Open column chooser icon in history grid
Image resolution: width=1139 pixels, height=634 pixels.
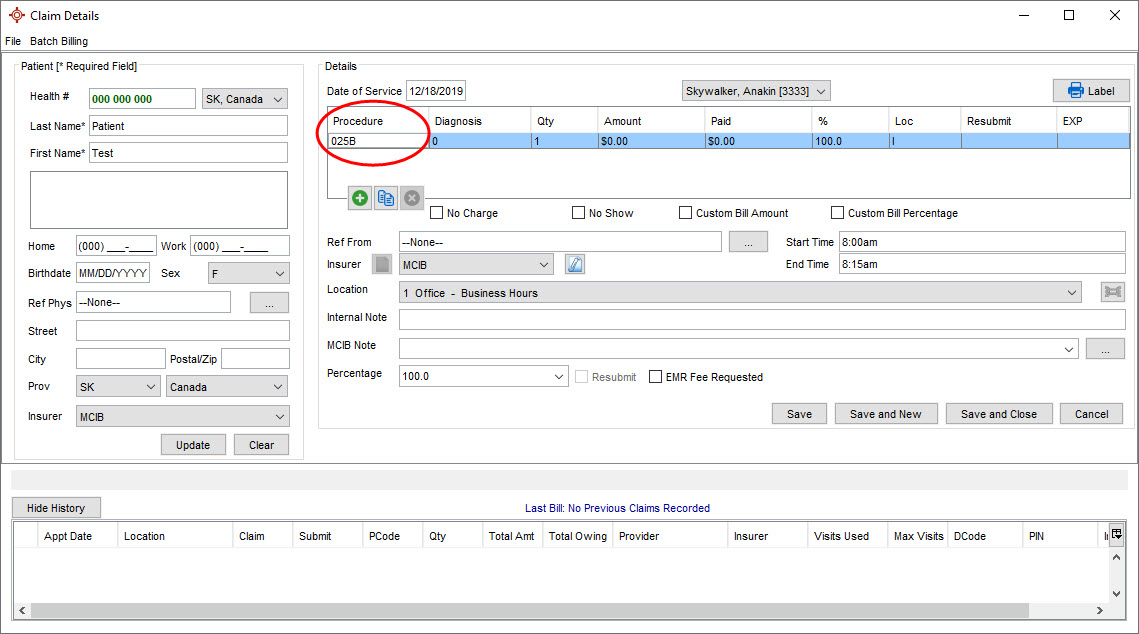click(x=1116, y=535)
